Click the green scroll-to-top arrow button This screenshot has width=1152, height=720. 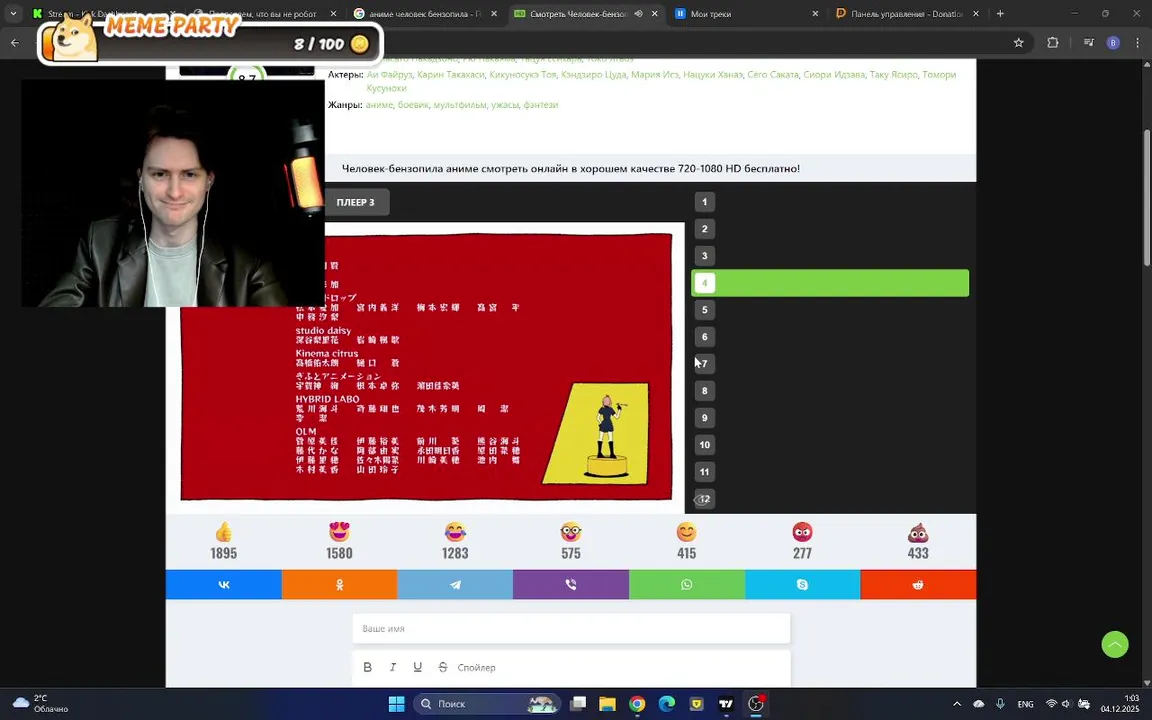click(x=1115, y=644)
